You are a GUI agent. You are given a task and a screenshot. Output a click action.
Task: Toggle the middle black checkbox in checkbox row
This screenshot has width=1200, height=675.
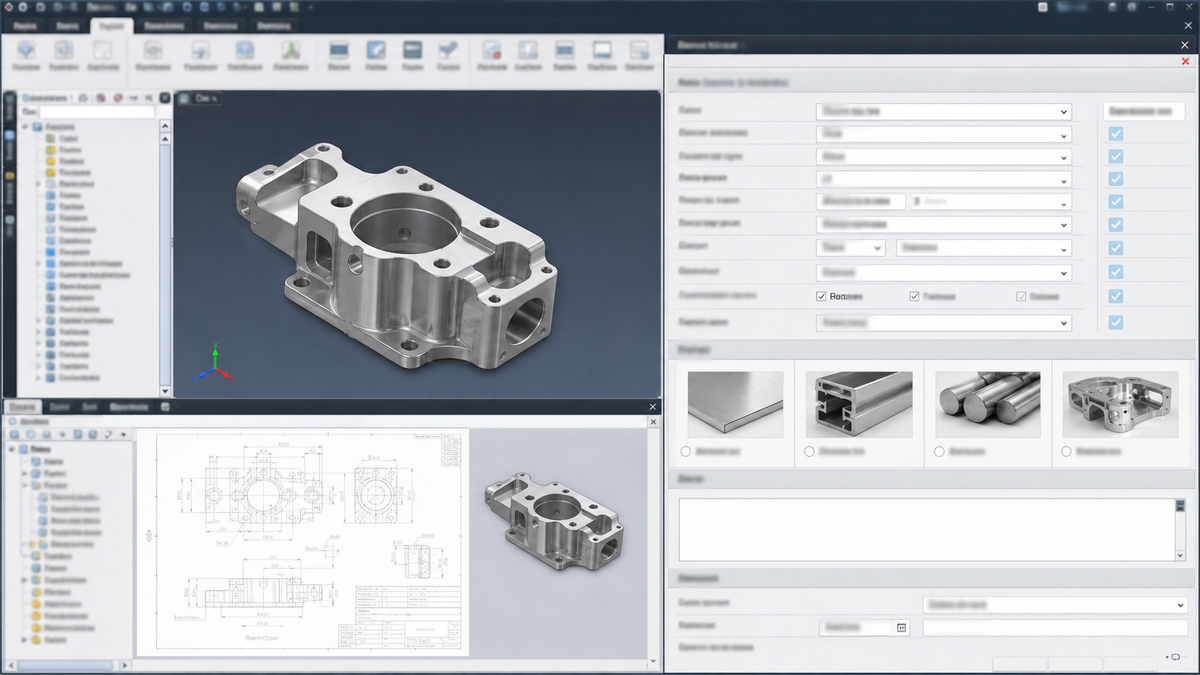[x=914, y=296]
